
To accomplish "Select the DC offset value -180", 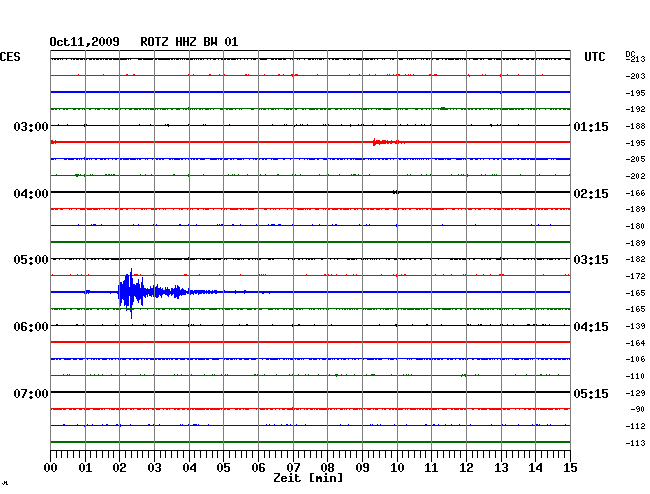I will click(x=635, y=226).
